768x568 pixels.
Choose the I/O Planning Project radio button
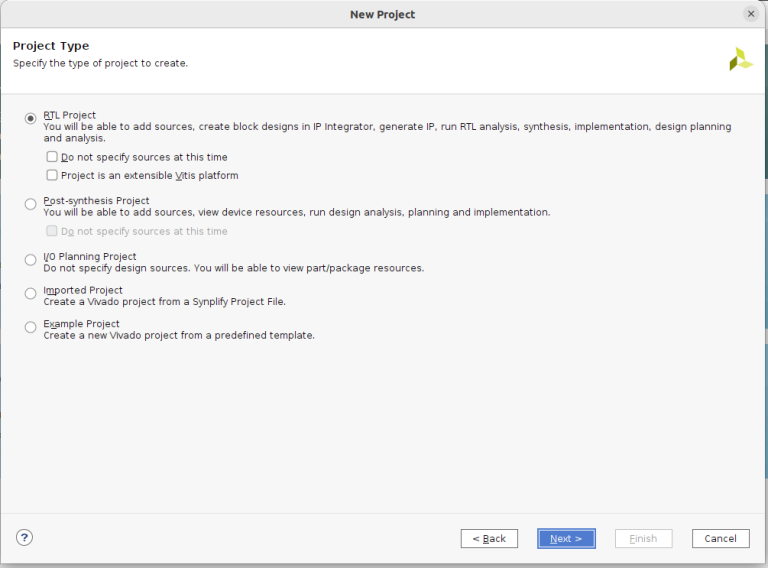31,260
